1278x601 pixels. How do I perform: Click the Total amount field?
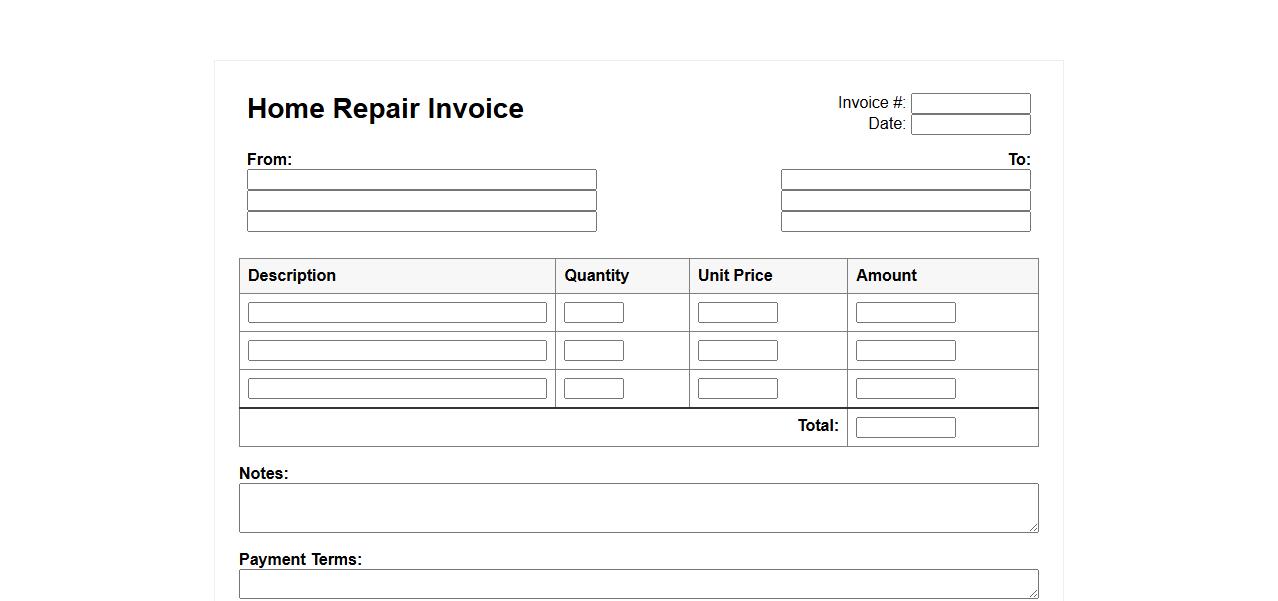click(905, 428)
